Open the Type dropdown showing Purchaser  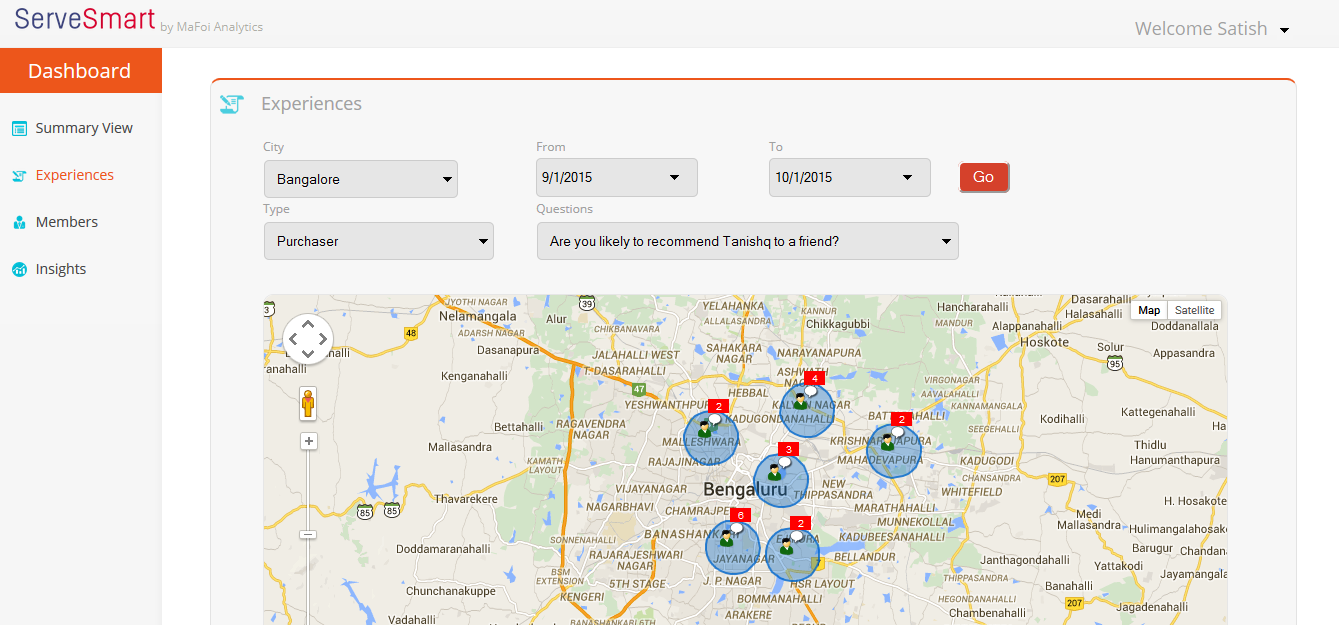pyautogui.click(x=379, y=241)
